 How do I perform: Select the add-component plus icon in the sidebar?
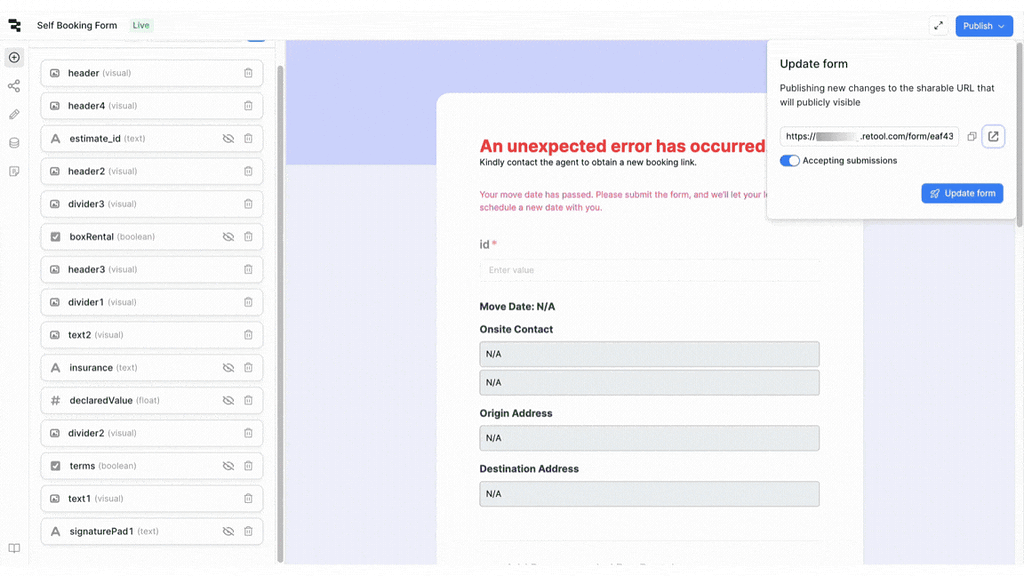click(x=14, y=57)
